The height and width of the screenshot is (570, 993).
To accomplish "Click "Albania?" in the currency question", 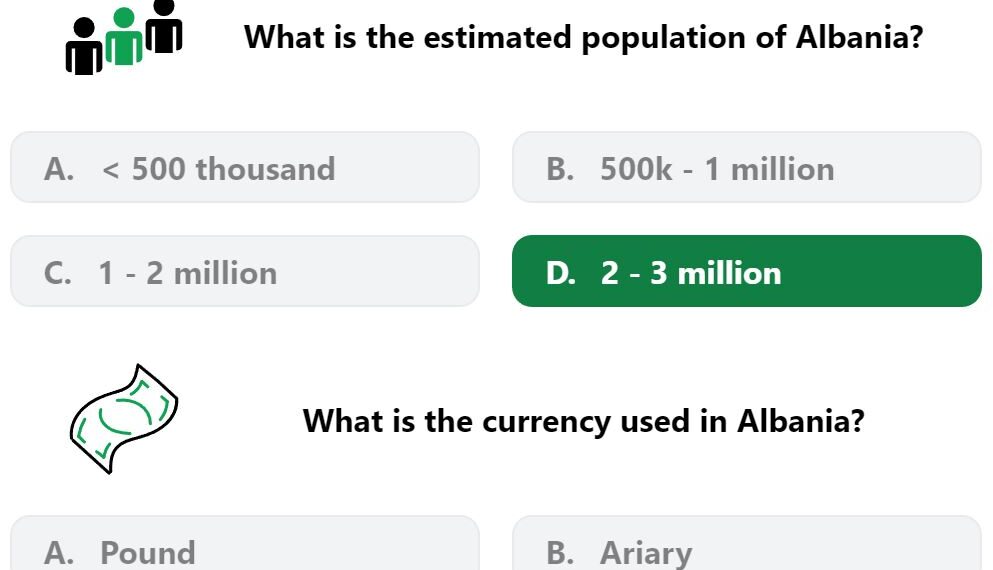I will (x=801, y=421).
